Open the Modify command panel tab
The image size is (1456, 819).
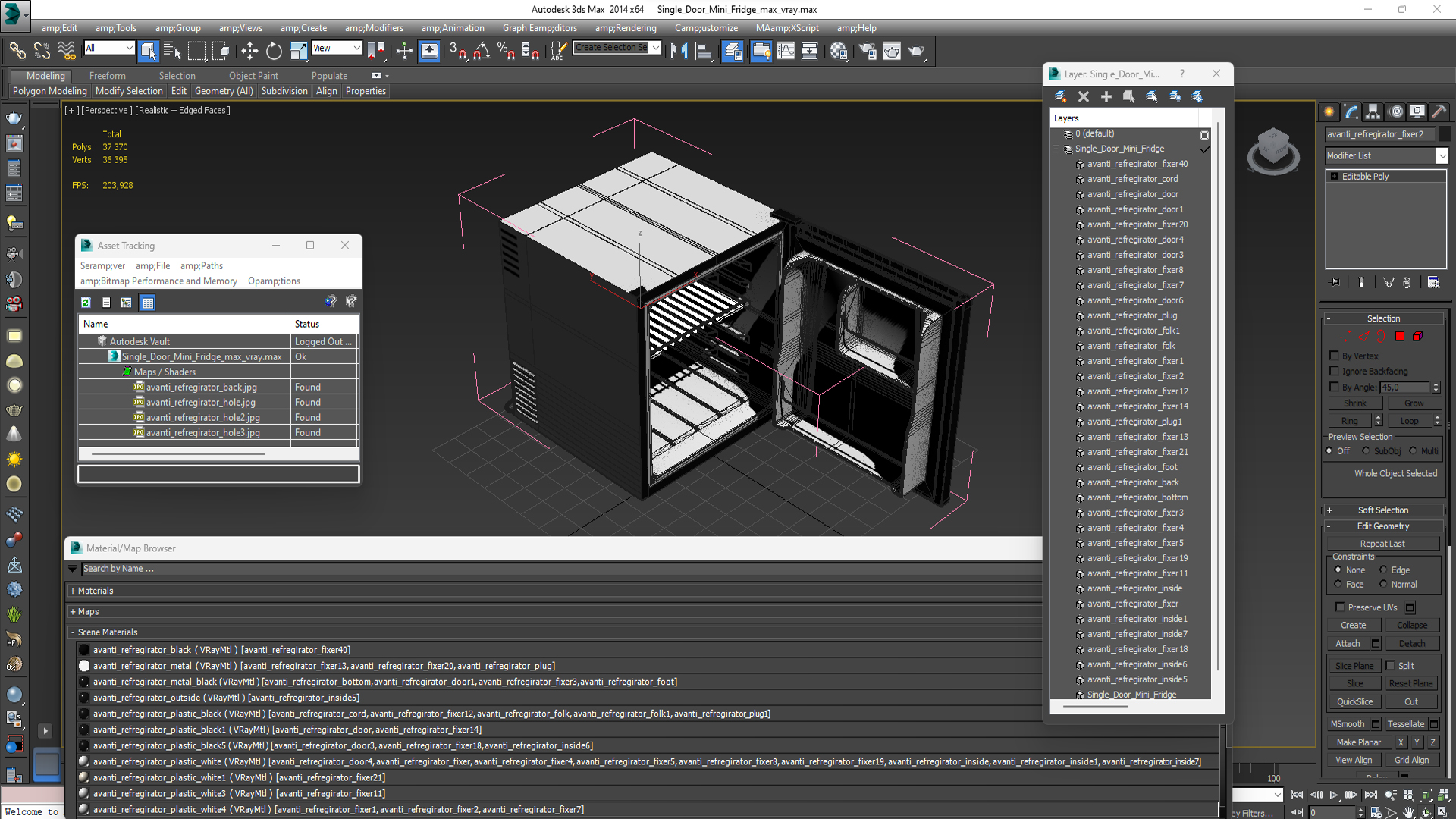click(1351, 112)
